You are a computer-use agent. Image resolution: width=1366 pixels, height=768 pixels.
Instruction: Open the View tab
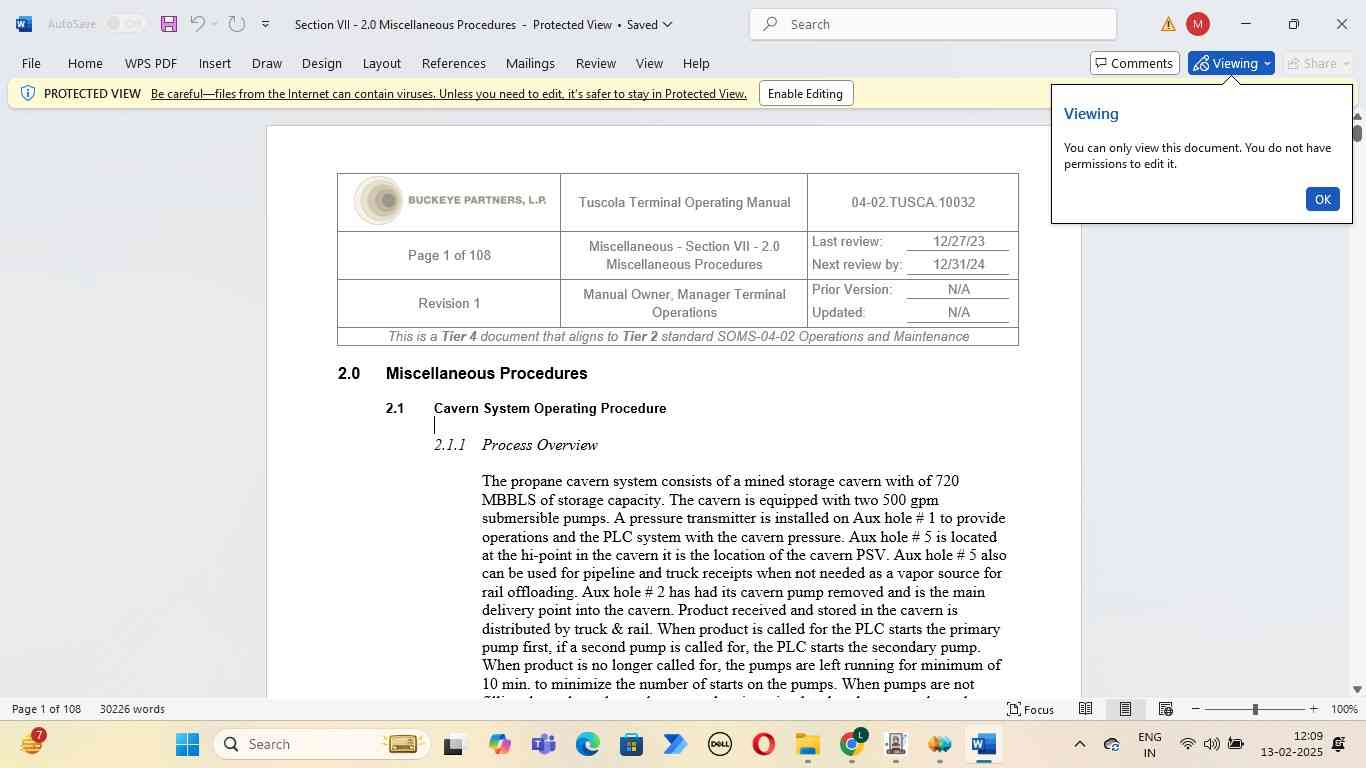650,63
